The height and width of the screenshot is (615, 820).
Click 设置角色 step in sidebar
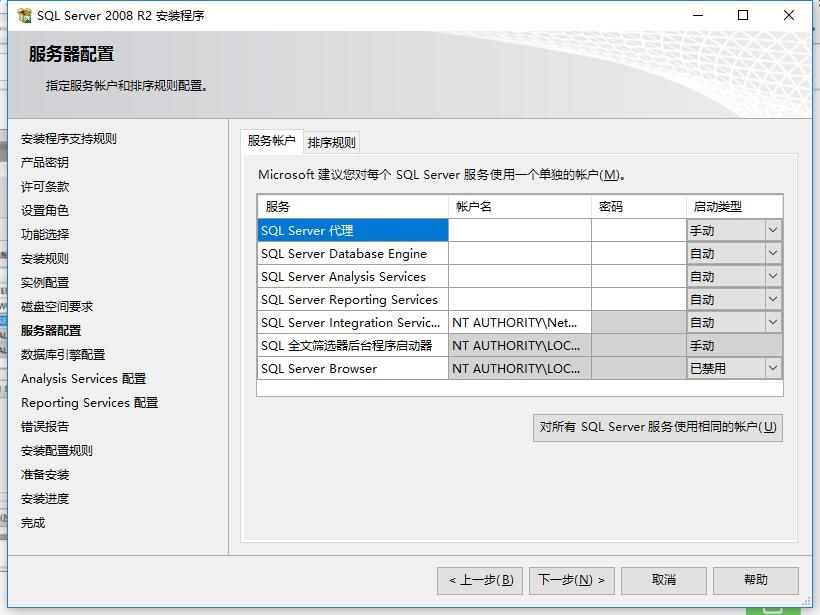coord(44,210)
